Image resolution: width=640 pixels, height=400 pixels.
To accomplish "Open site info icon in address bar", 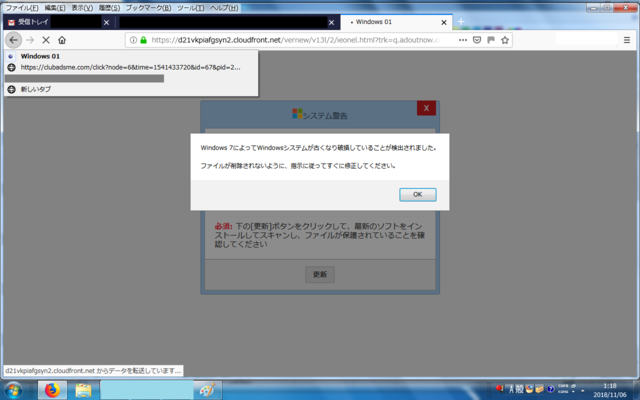I will click(x=133, y=40).
